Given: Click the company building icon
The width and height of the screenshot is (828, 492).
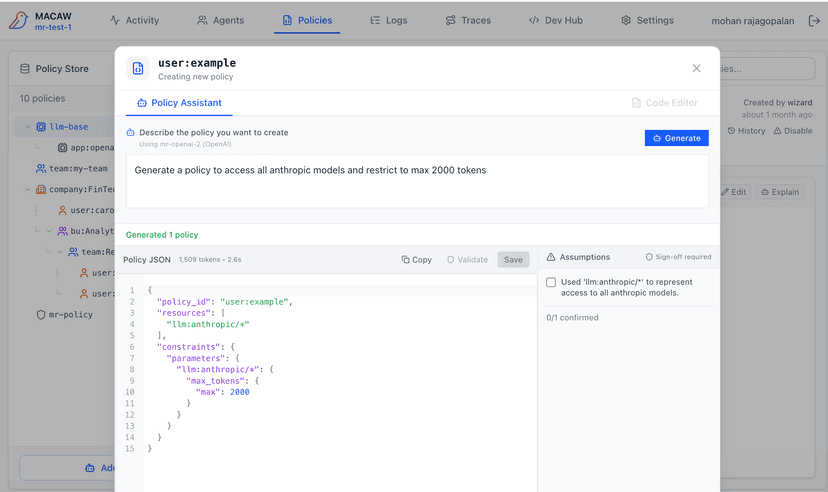Looking at the screenshot, I should coord(41,190).
